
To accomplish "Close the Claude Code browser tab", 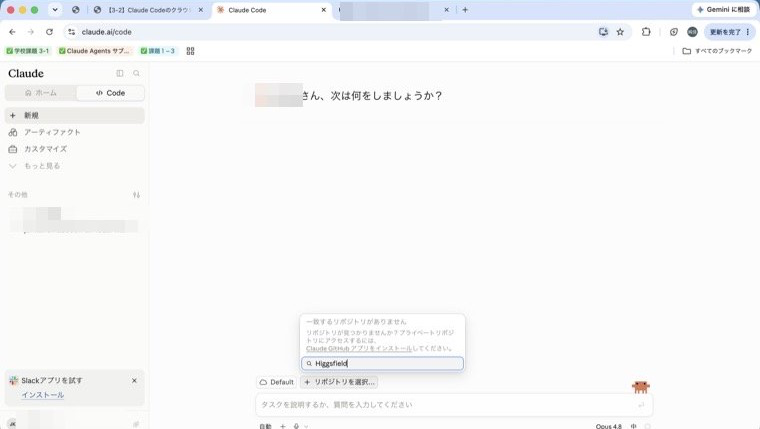I will click(x=324, y=10).
